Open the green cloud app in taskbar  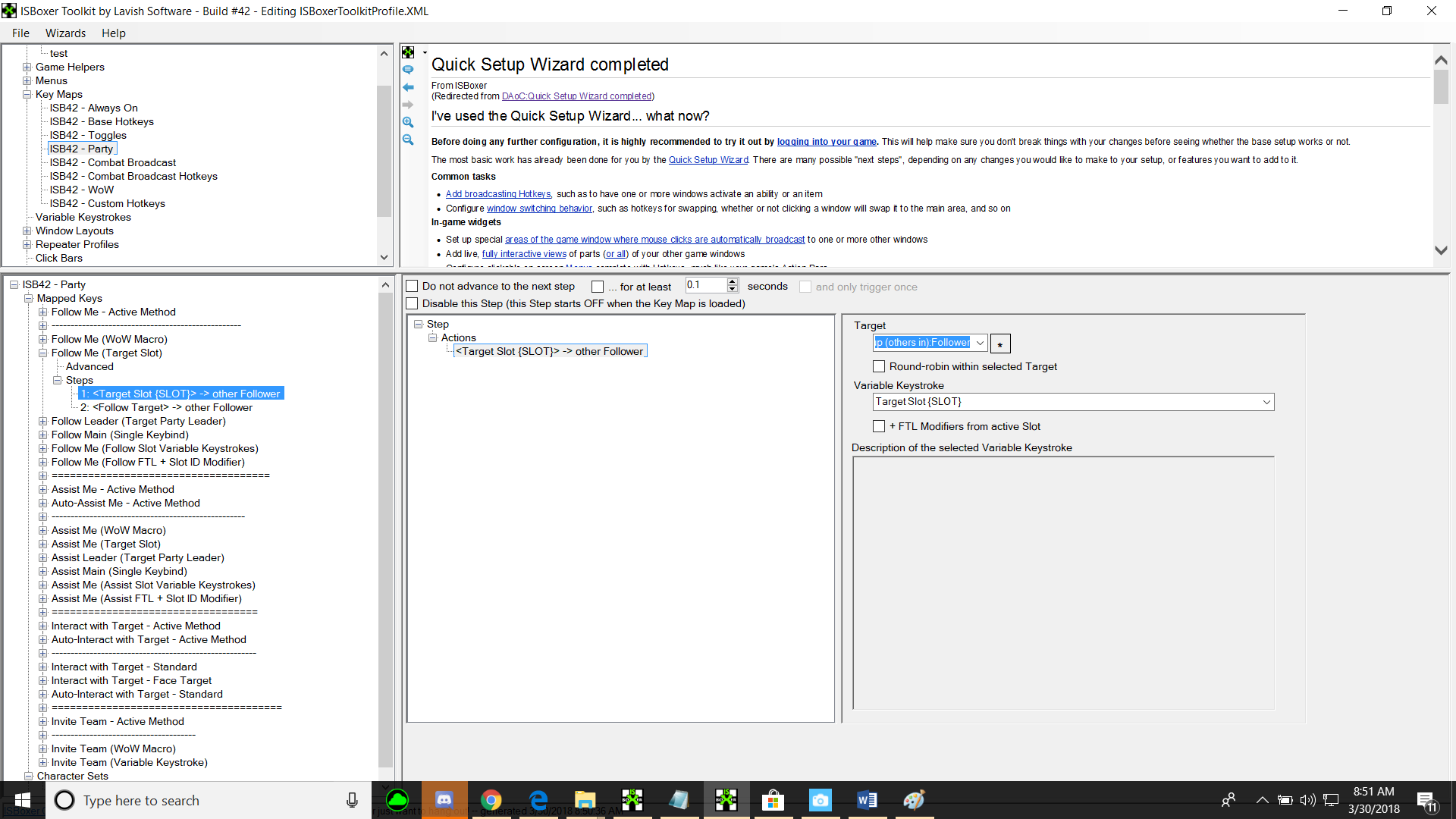pyautogui.click(x=397, y=800)
